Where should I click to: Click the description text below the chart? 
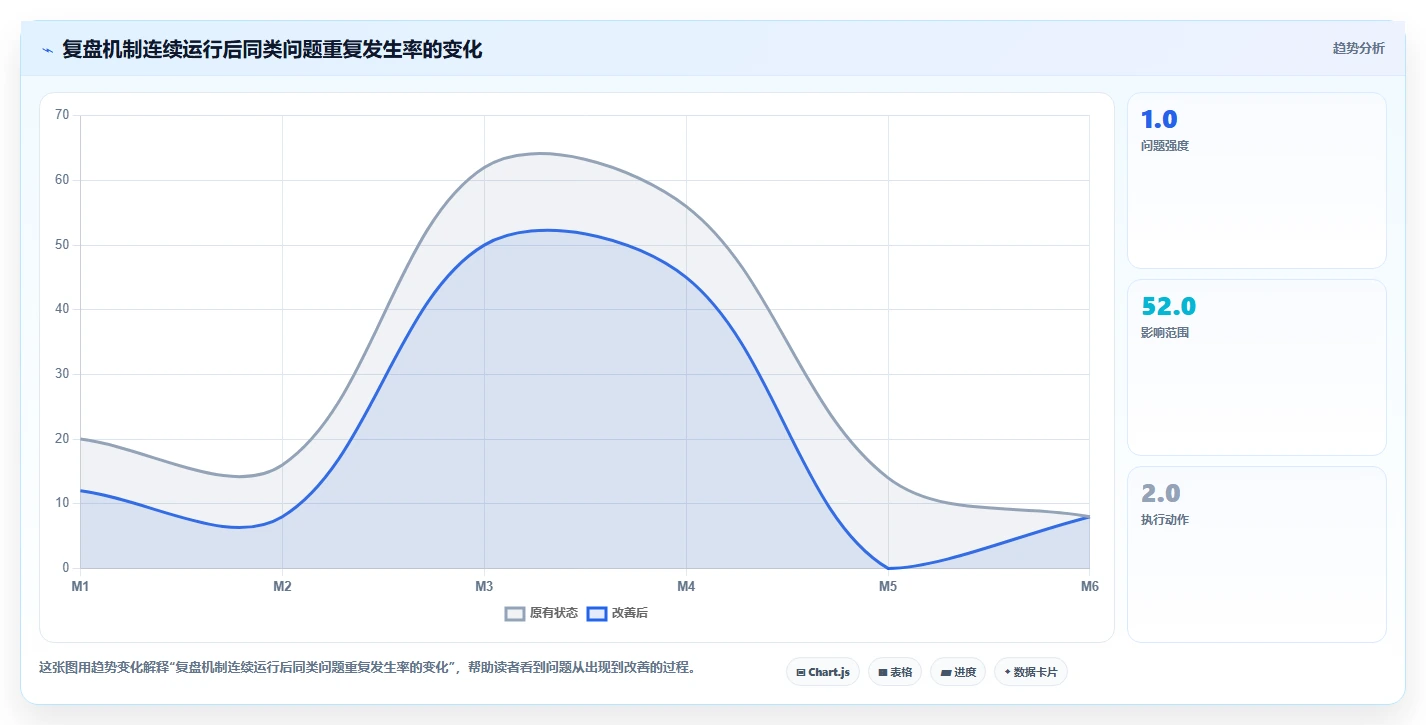pyautogui.click(x=367, y=668)
